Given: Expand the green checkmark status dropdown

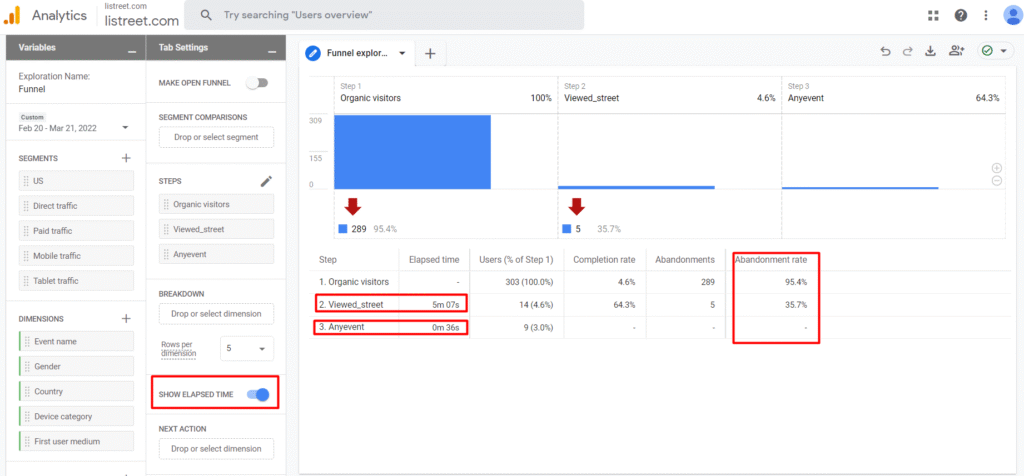Looking at the screenshot, I should (x=995, y=52).
